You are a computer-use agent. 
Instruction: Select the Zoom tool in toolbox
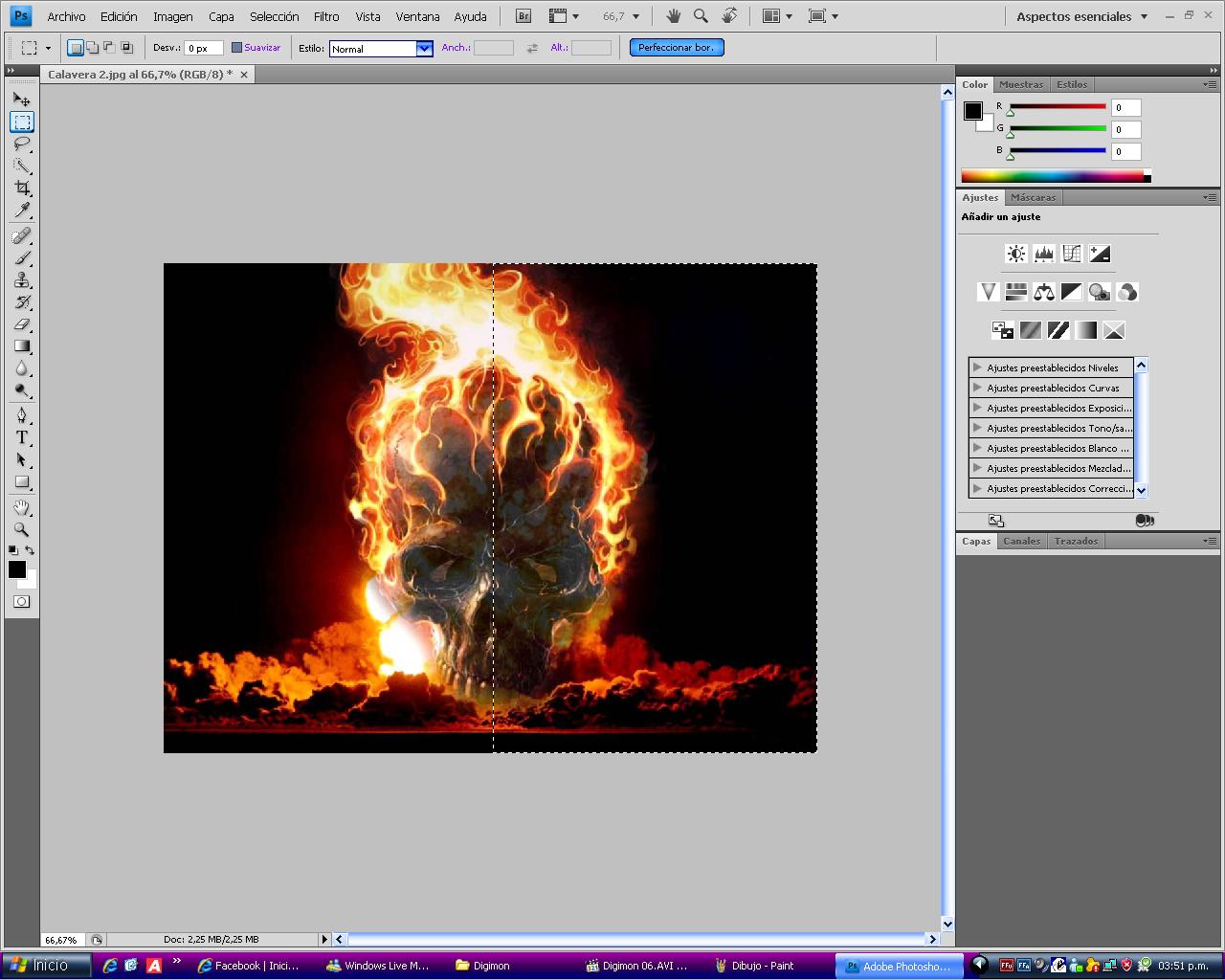22,529
